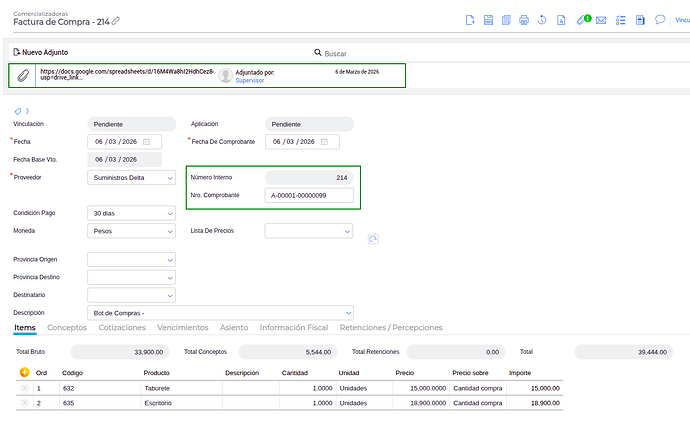
Task: Click the tag icon above Vinculación
Action: pos(18,110)
